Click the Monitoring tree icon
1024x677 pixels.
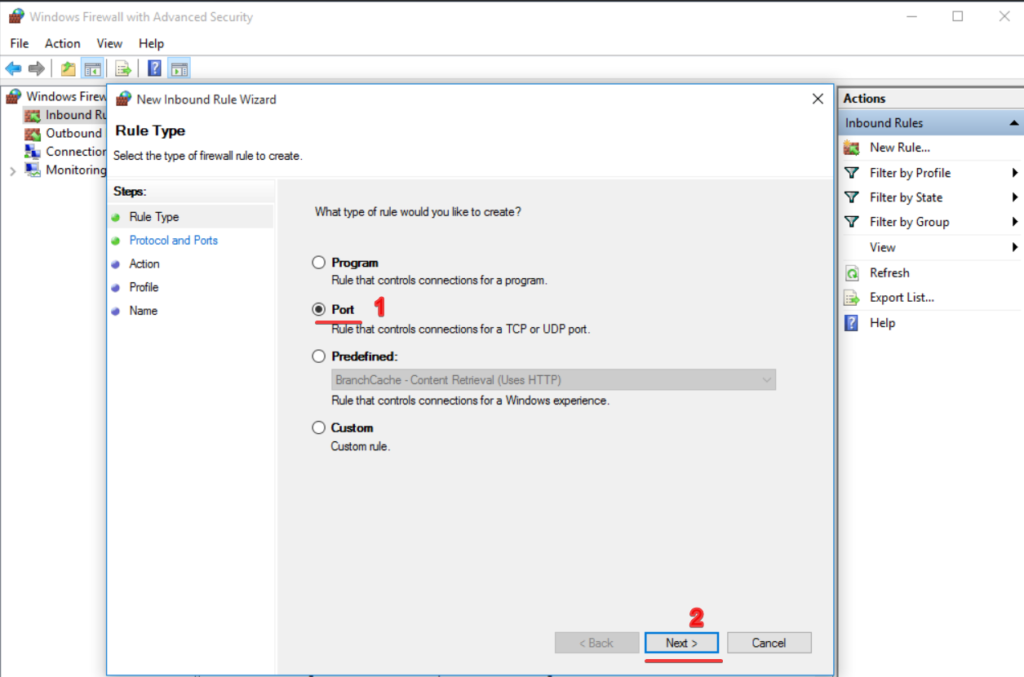pos(32,170)
